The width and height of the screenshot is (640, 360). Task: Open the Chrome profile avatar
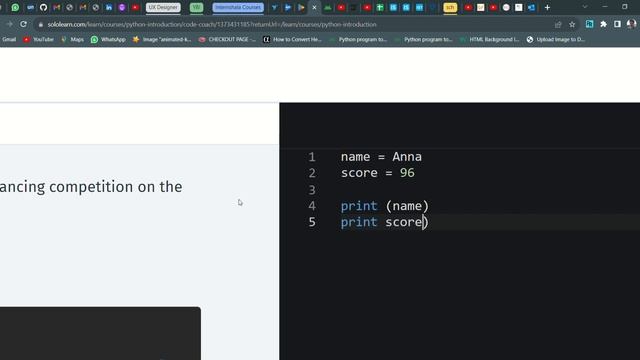631,24
